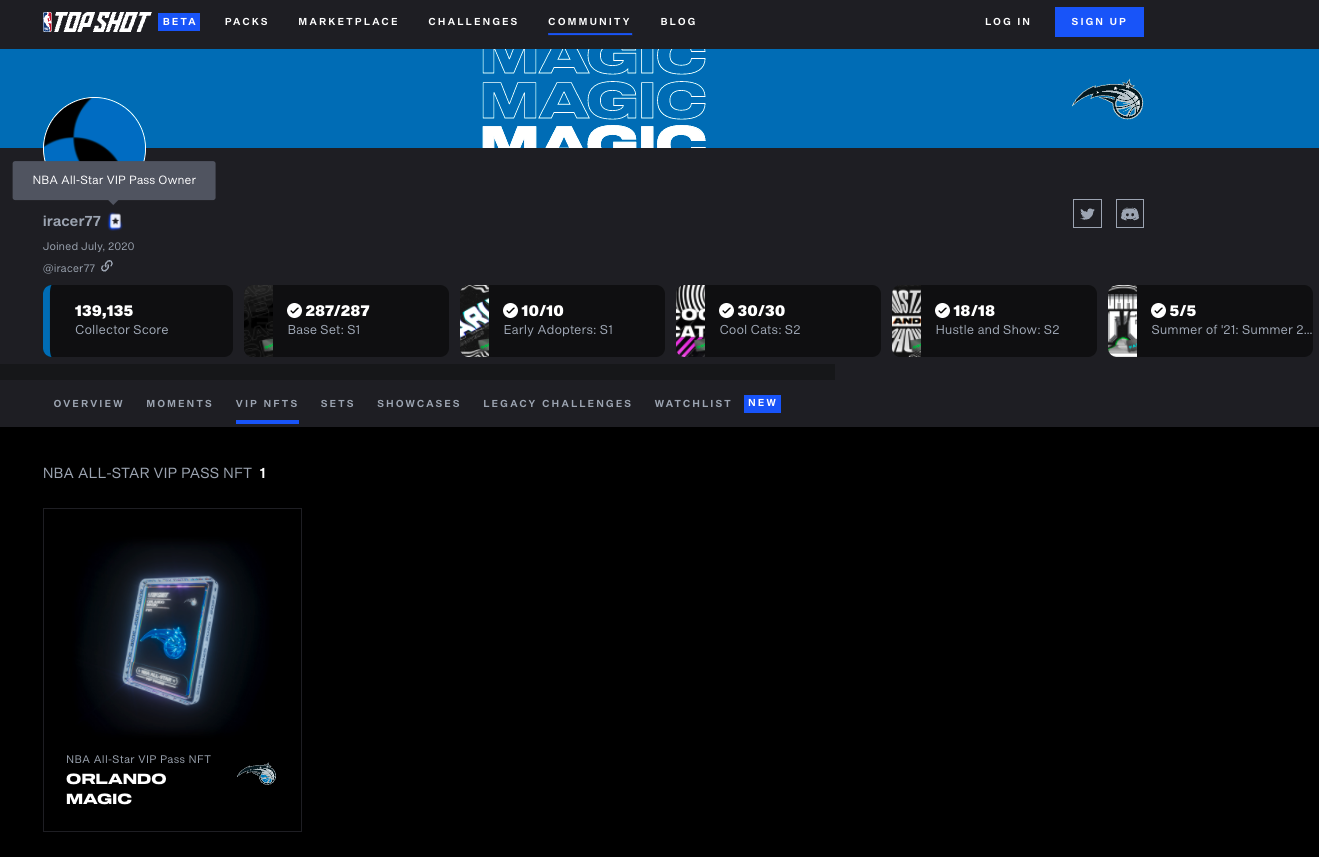Click the Magic logo on the NFT card
1319x857 pixels.
pos(256,772)
